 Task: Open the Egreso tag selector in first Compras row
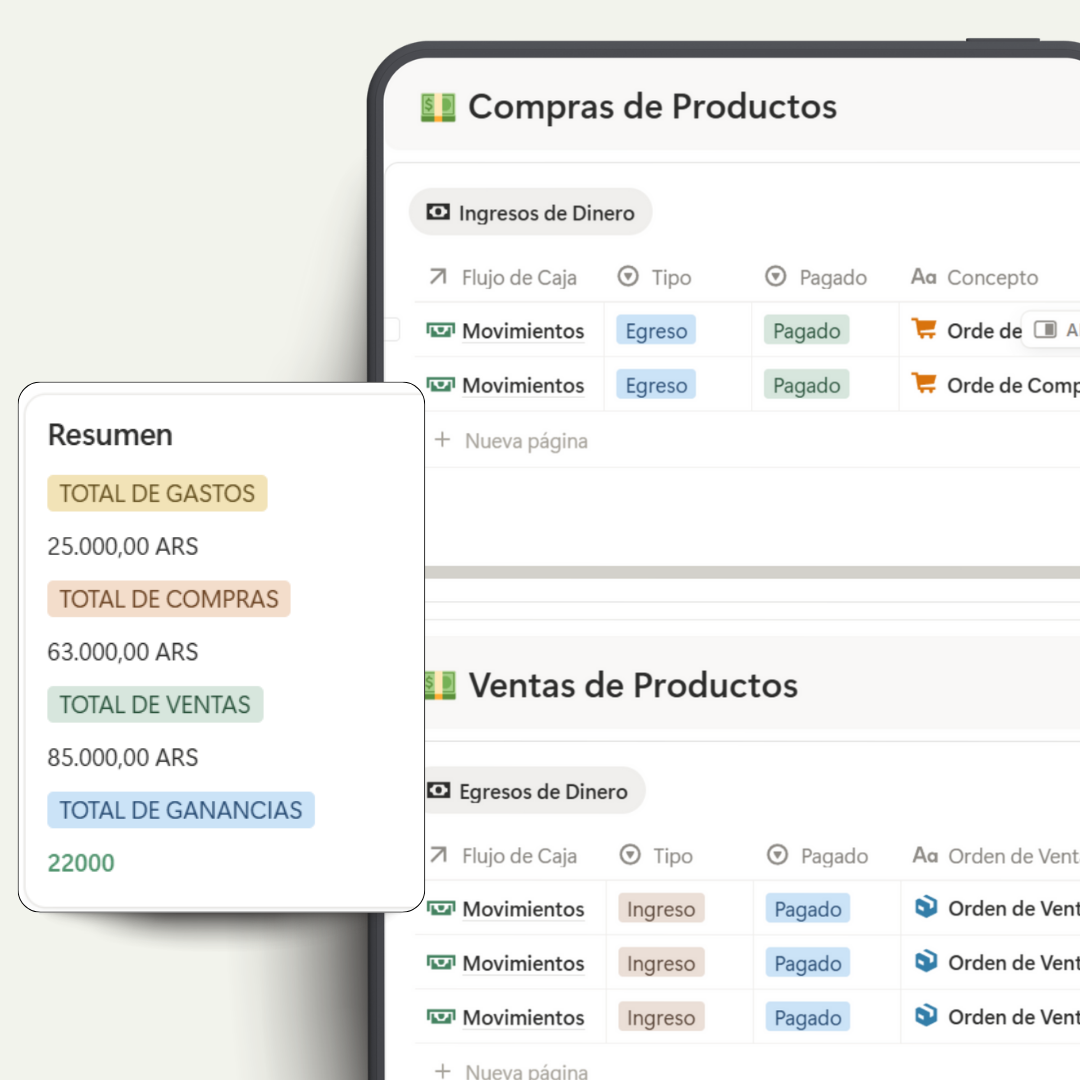(656, 331)
